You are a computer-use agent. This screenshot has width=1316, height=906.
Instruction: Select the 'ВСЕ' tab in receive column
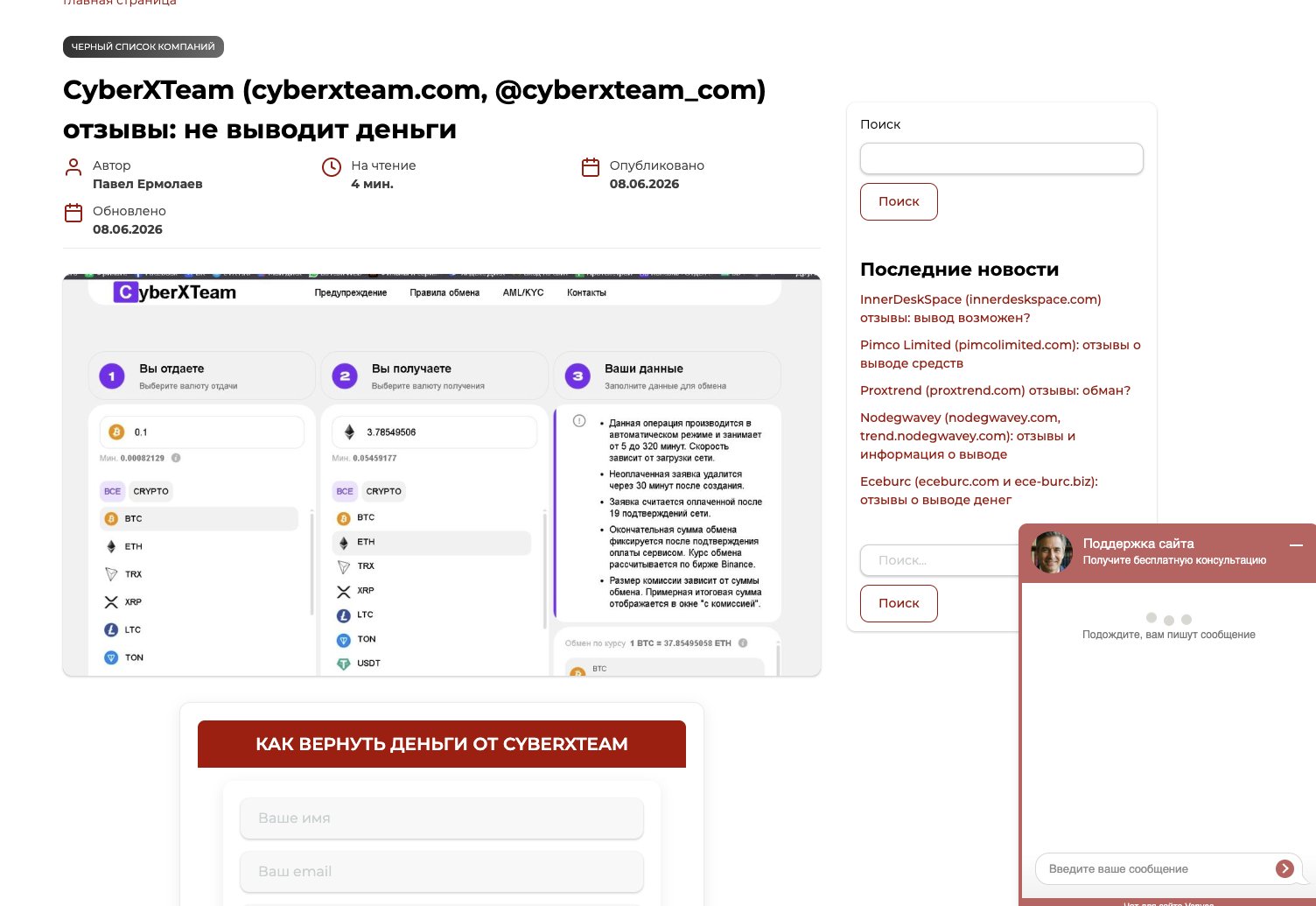point(346,491)
